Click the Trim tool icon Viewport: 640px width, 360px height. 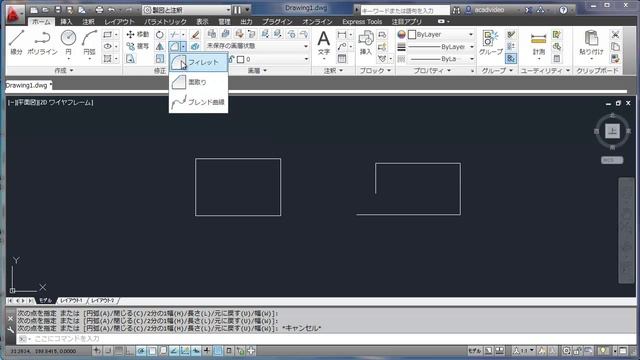click(174, 35)
